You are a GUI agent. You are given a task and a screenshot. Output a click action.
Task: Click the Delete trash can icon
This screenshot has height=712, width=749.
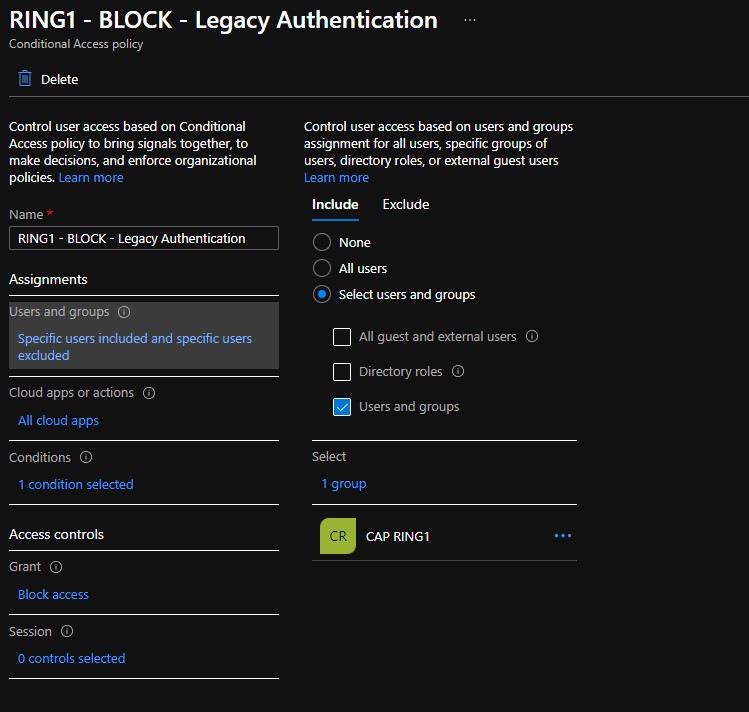click(25, 79)
